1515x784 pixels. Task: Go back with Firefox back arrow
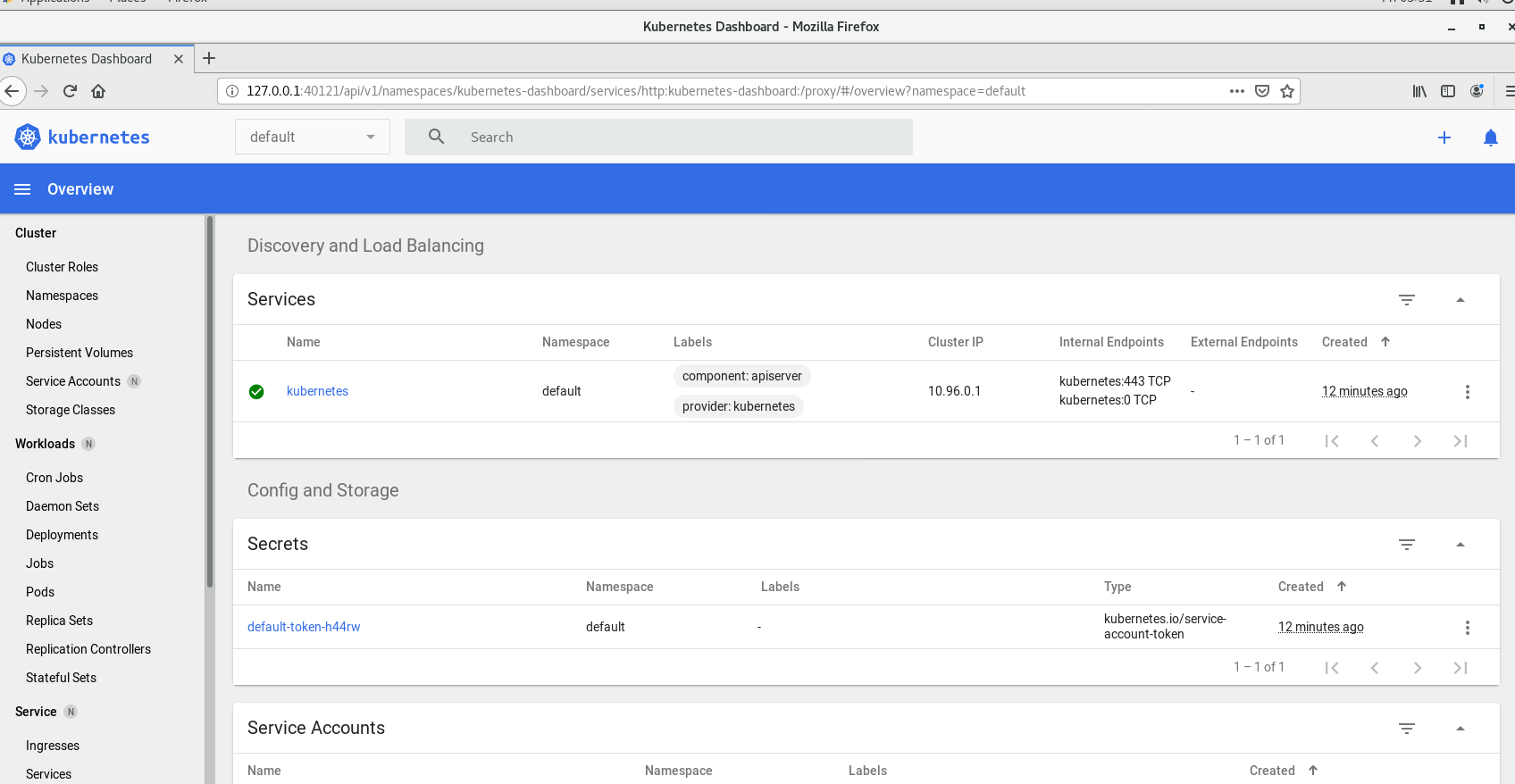pos(12,91)
